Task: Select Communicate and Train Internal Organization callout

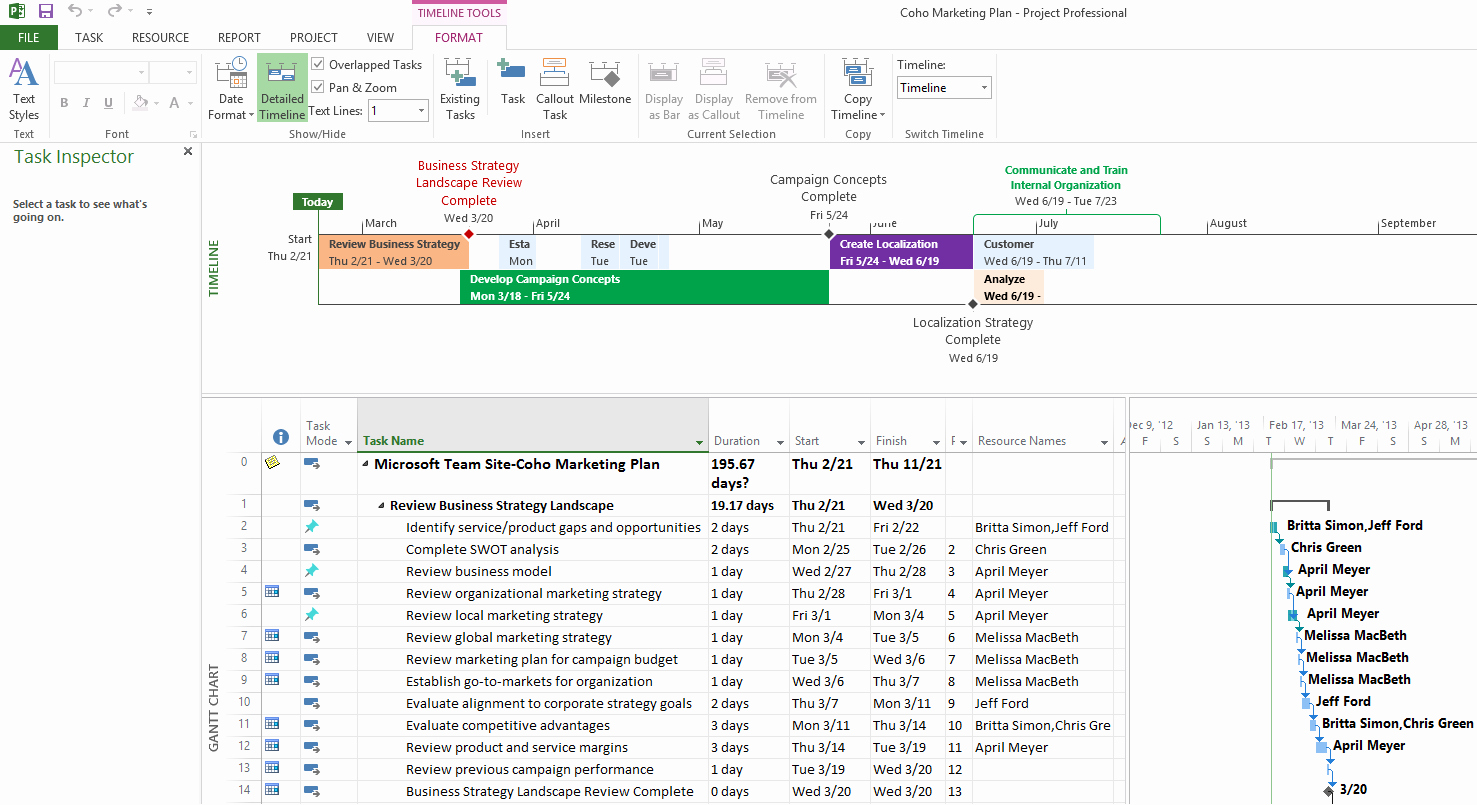Action: click(x=1066, y=186)
